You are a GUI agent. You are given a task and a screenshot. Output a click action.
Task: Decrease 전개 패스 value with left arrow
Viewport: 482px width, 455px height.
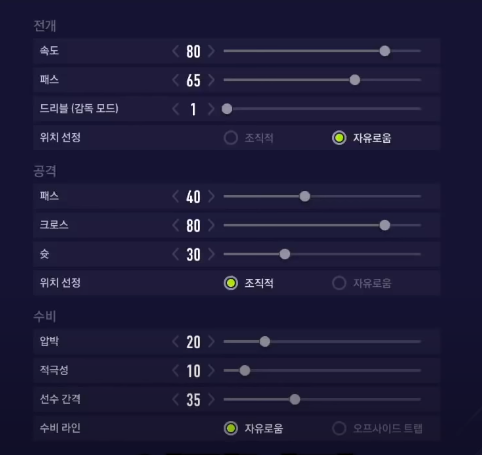(x=176, y=80)
